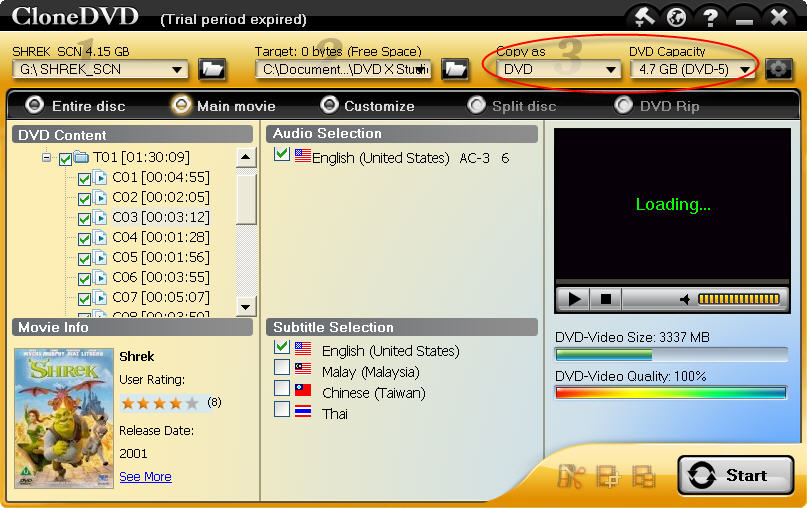
Task: Click the C05 chapter clip icon
Action: pos(100,257)
